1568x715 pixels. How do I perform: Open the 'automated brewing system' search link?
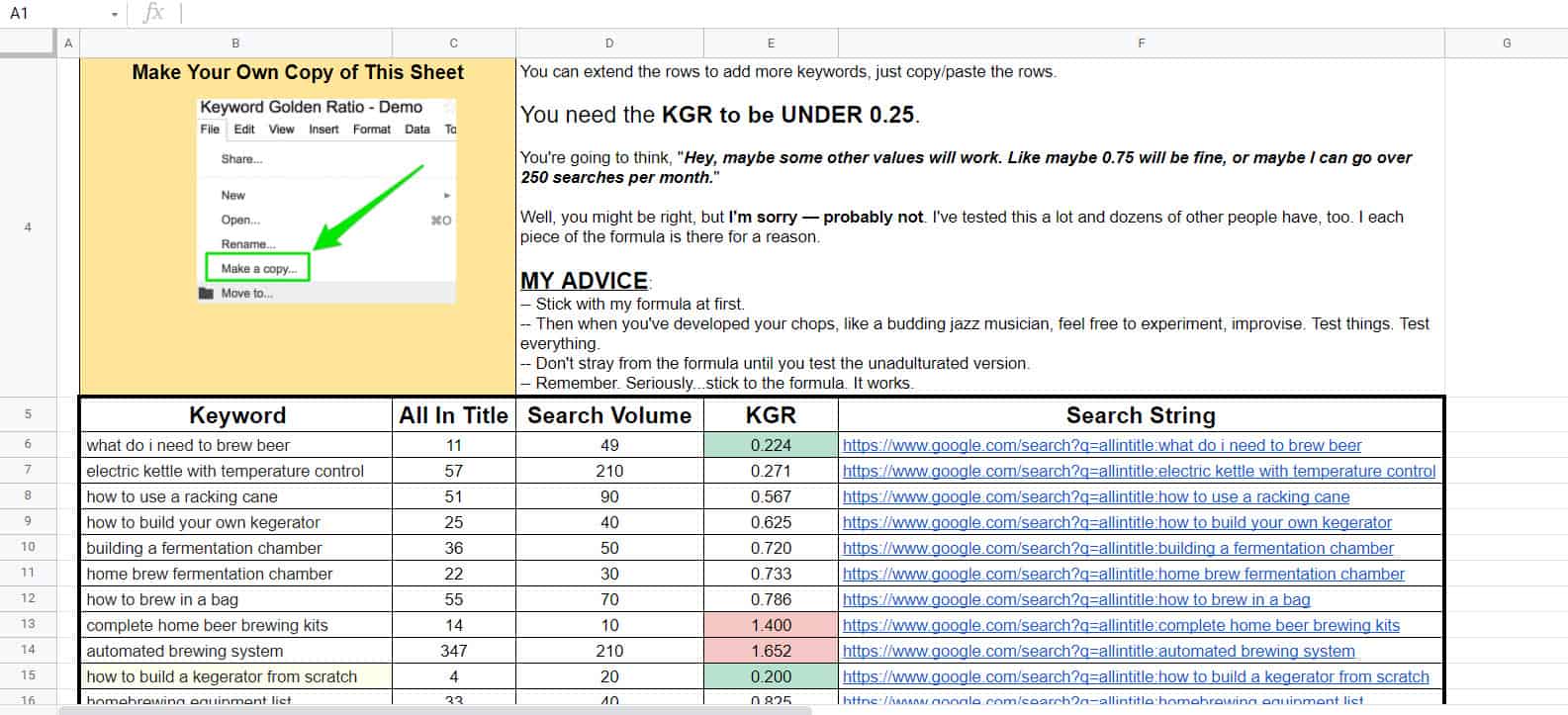(x=1098, y=652)
